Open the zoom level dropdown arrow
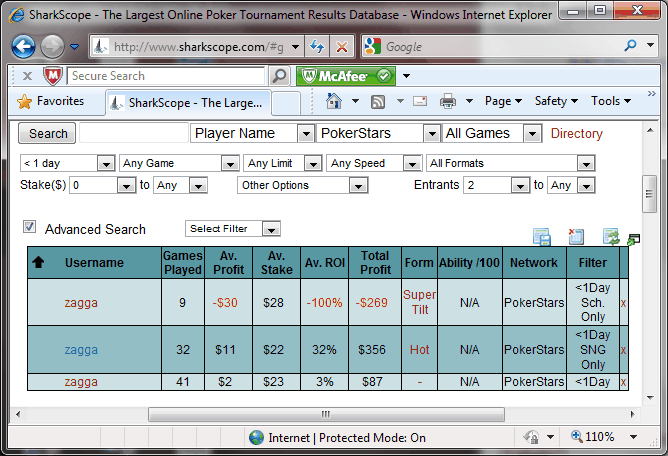The width and height of the screenshot is (668, 456). coord(633,437)
